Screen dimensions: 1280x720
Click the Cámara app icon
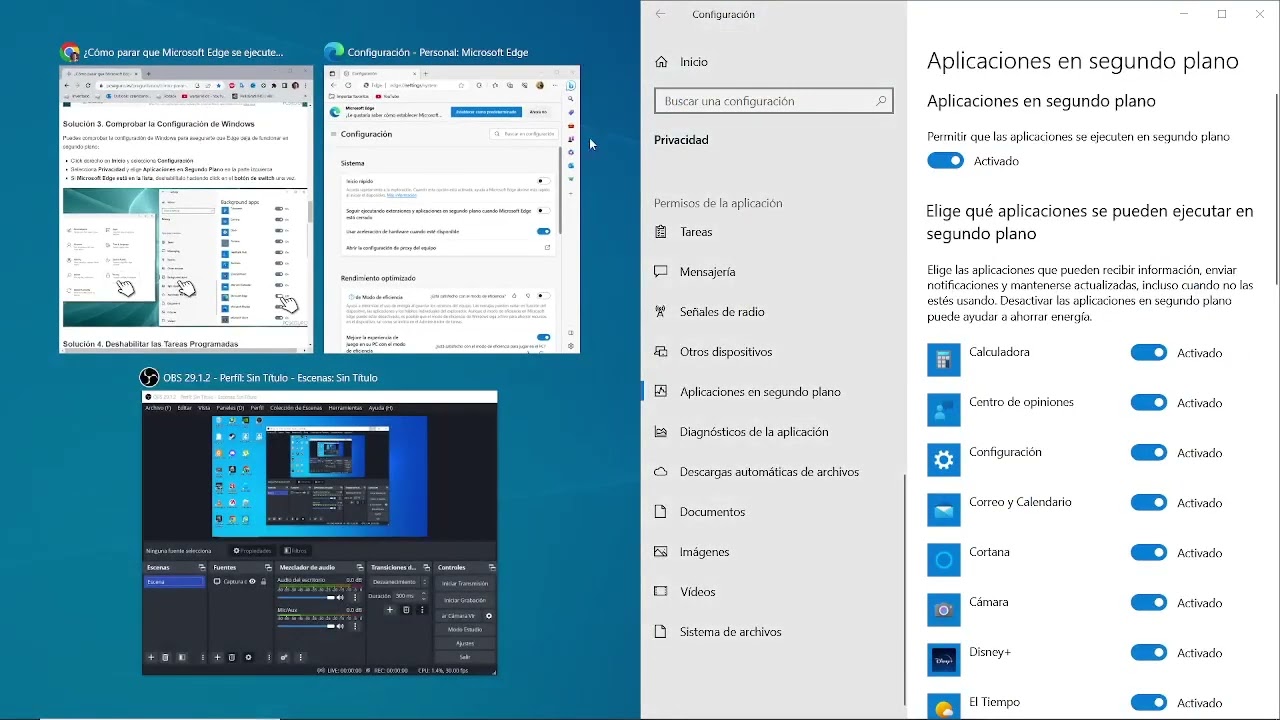tap(944, 610)
